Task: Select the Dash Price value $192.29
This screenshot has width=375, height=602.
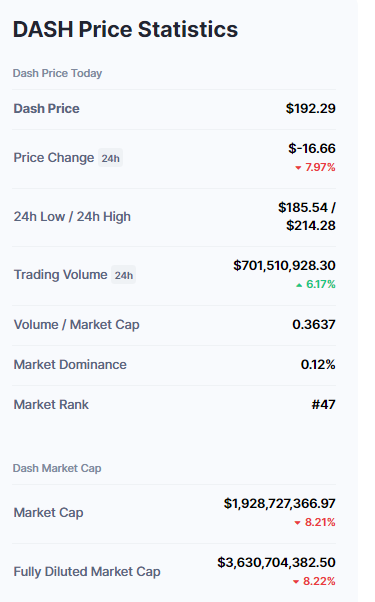Action: [x=311, y=109]
